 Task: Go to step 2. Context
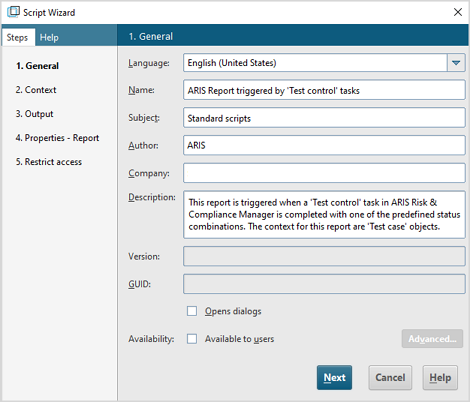pos(36,90)
